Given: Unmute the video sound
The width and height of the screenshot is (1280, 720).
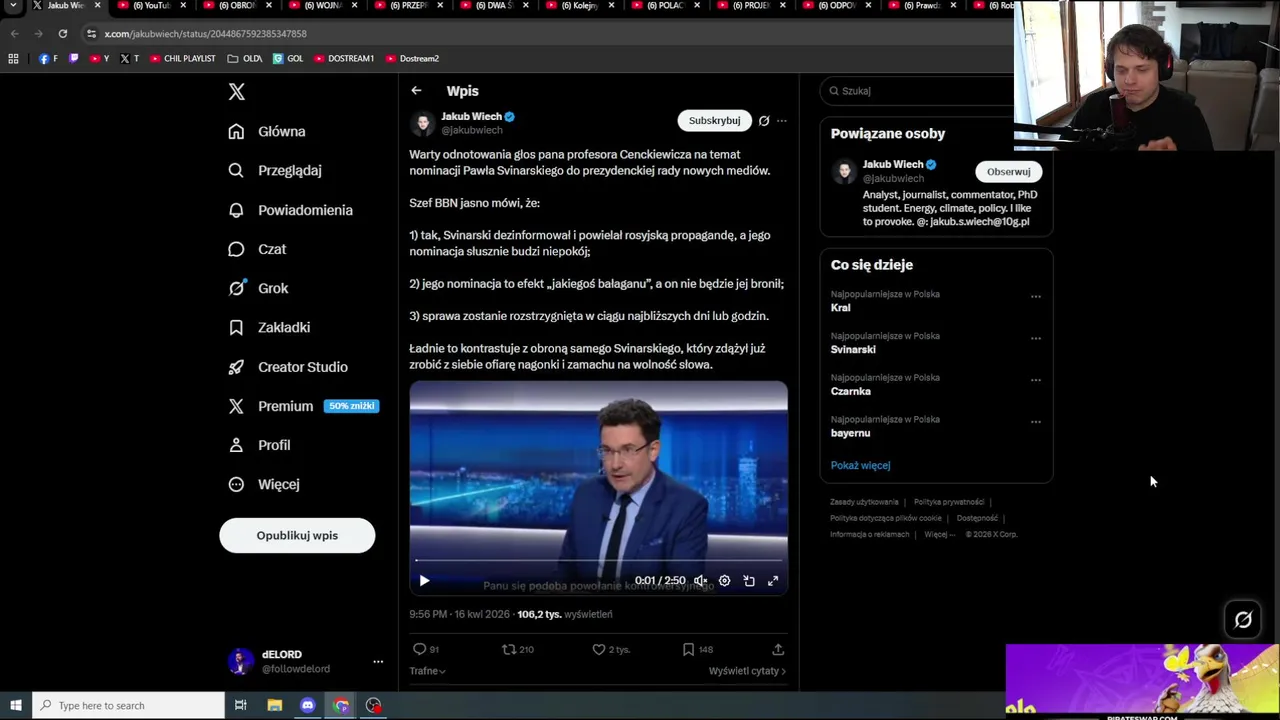Looking at the screenshot, I should 701,580.
